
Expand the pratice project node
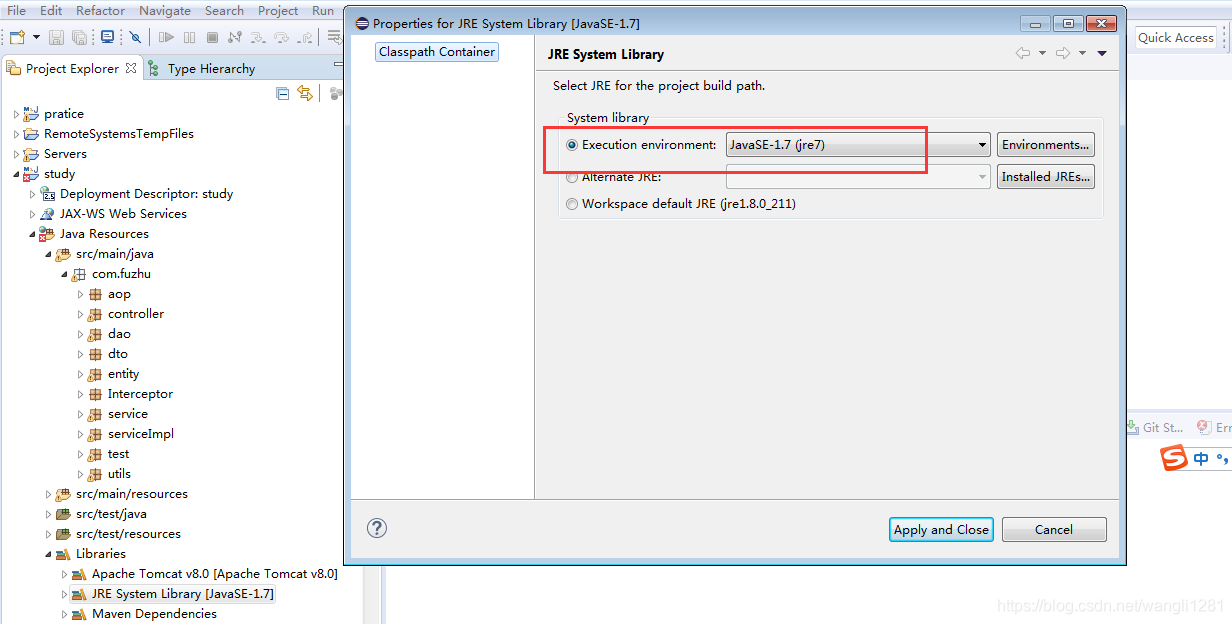[16, 114]
